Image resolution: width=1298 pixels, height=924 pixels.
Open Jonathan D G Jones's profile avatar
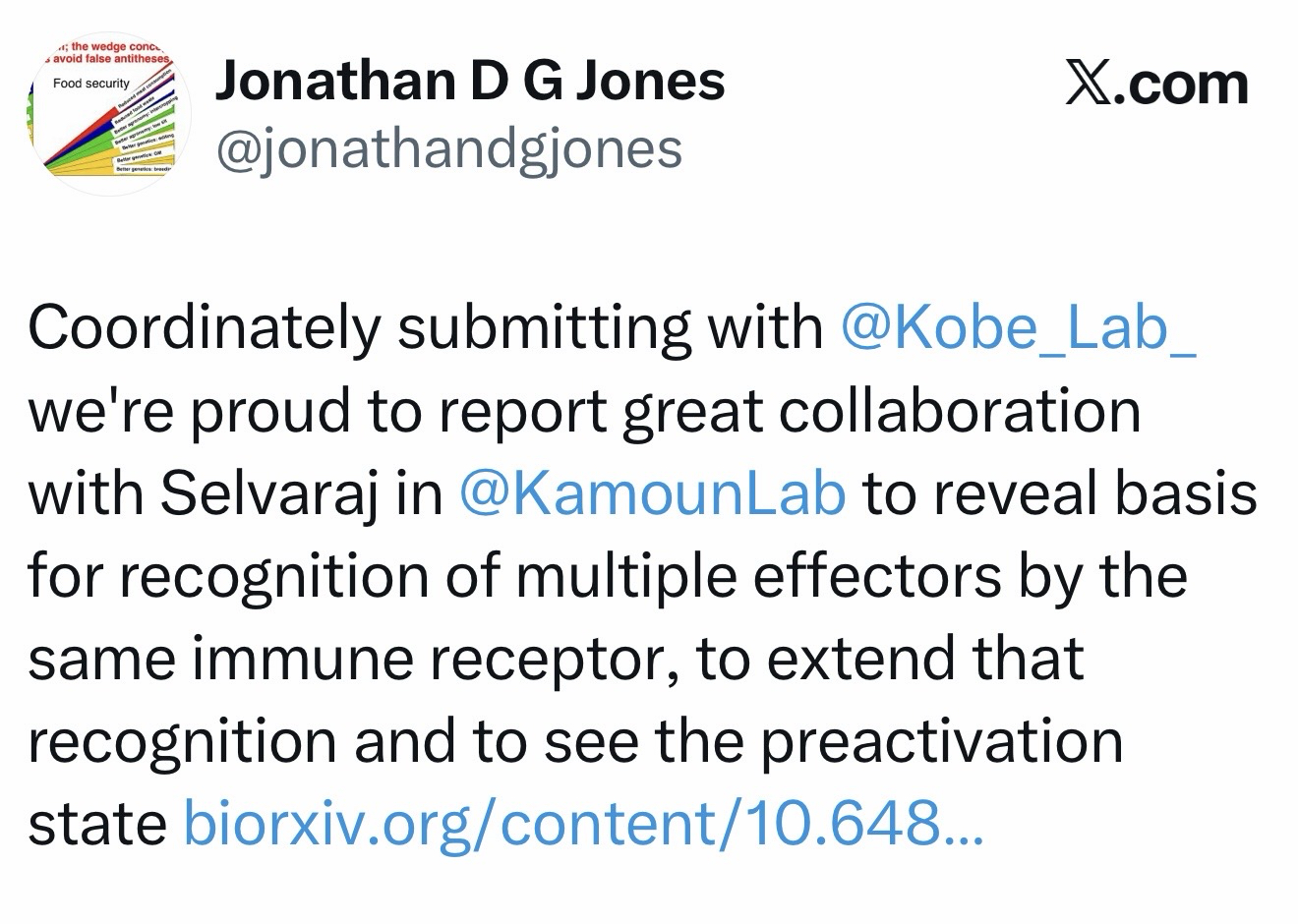pyautogui.click(x=106, y=113)
